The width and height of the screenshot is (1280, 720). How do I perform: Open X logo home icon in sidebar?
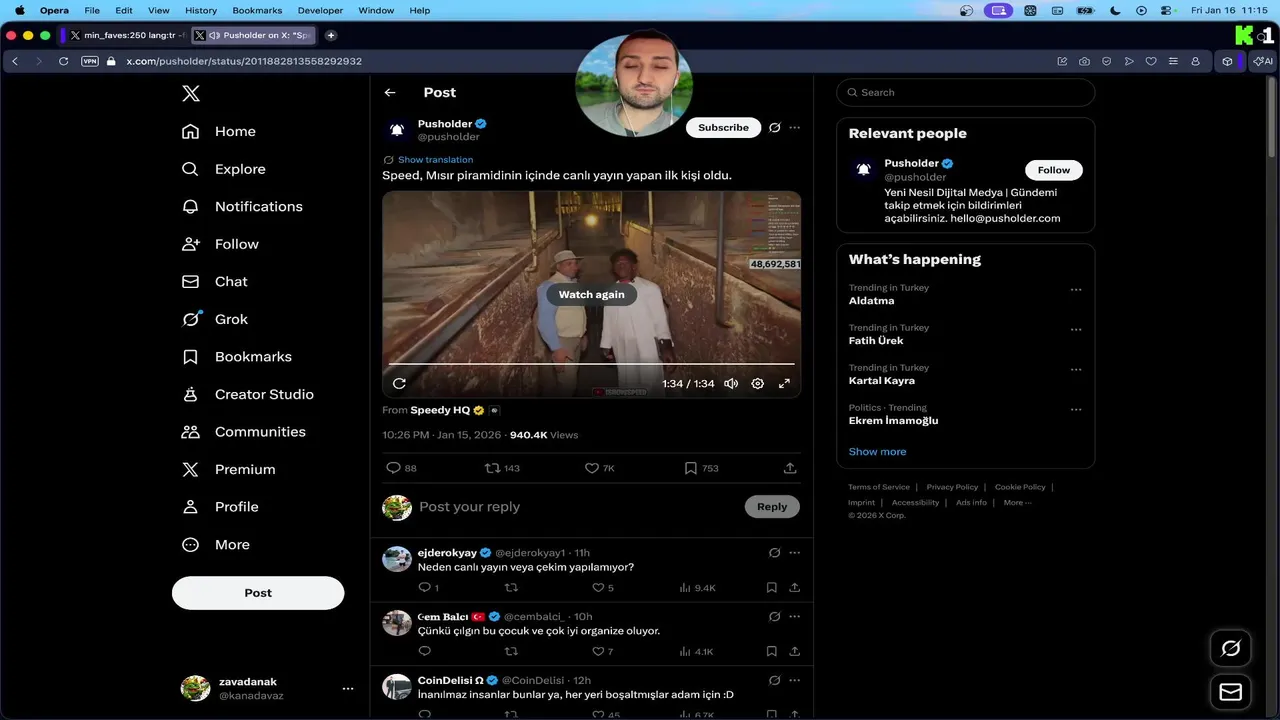click(191, 94)
